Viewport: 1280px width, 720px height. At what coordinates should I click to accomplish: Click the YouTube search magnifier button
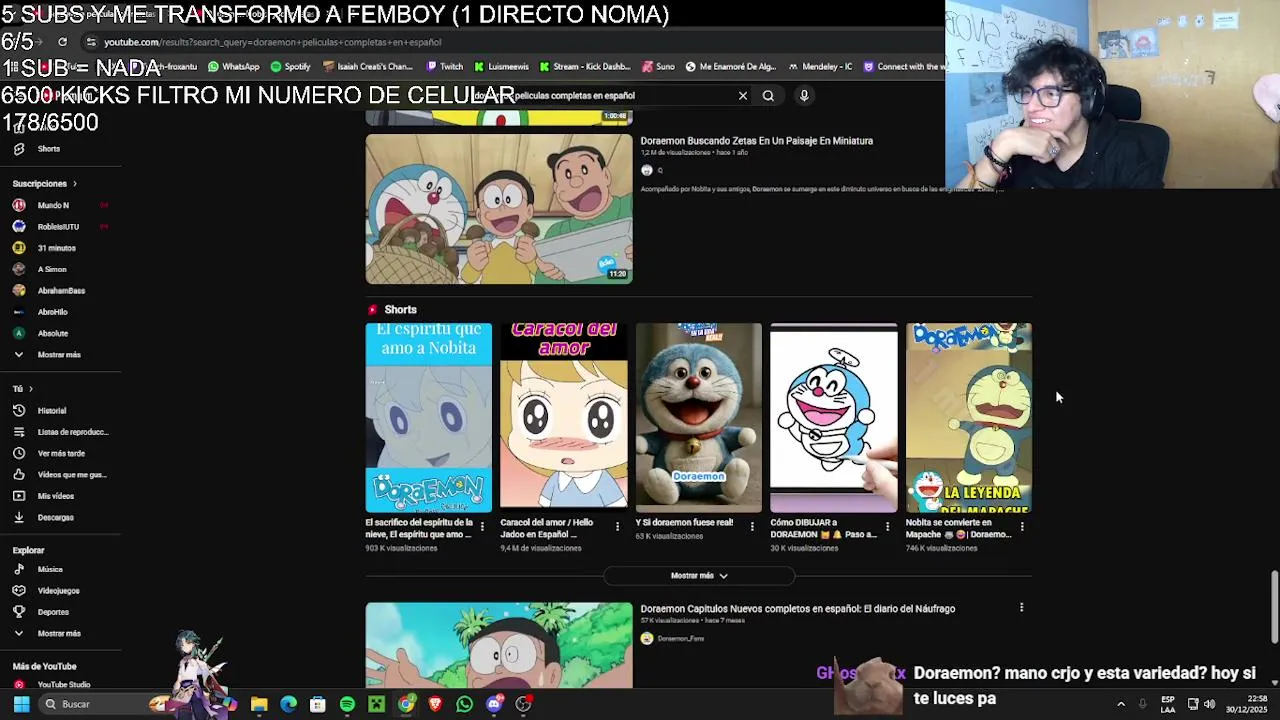pos(768,96)
